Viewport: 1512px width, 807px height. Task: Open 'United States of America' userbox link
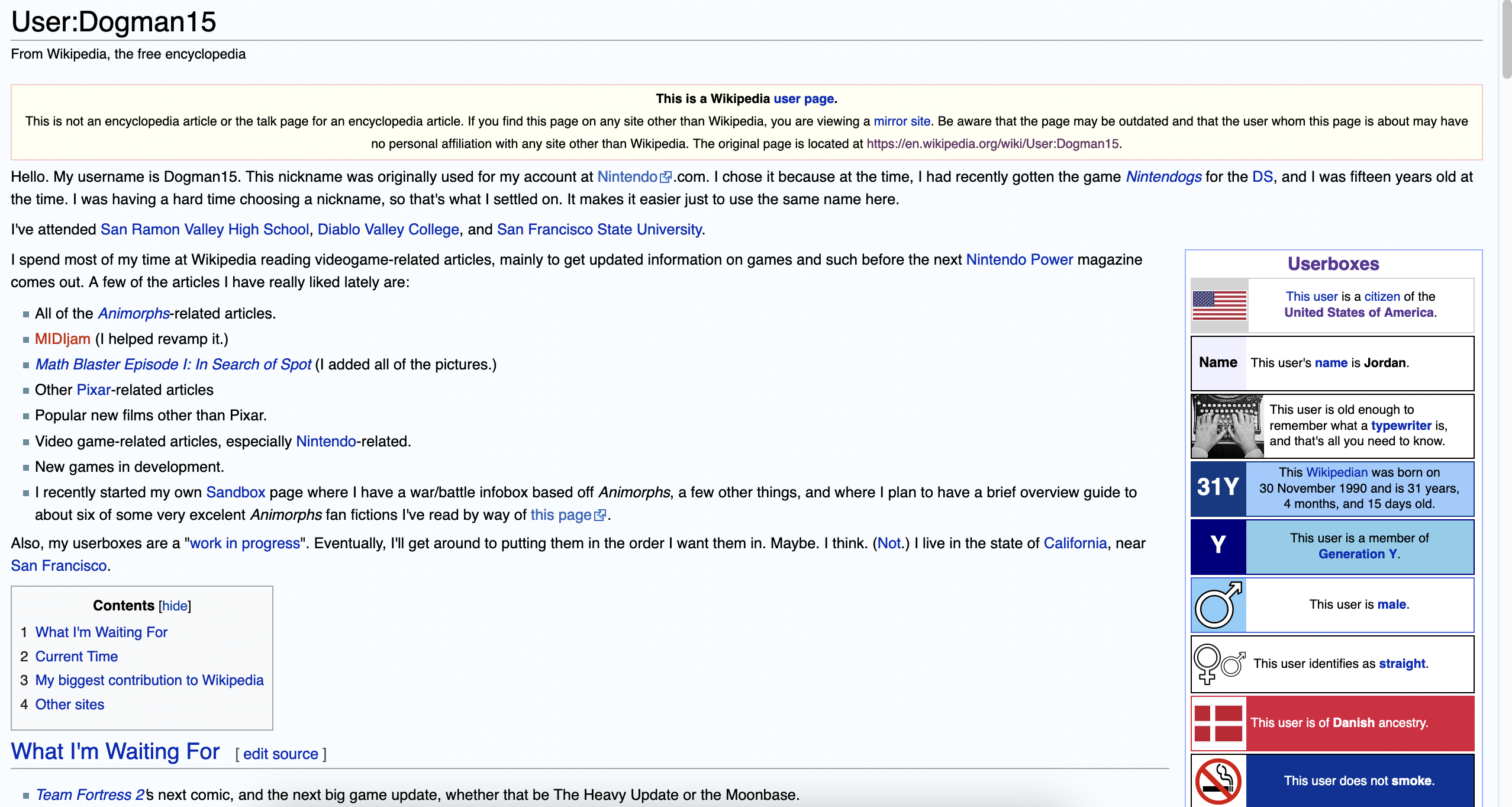(1359, 313)
